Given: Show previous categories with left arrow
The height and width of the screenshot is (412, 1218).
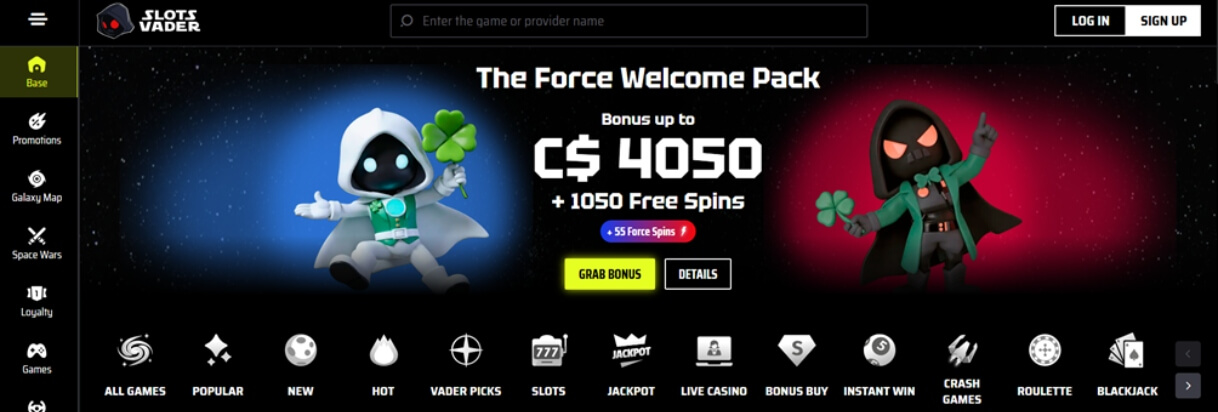Looking at the screenshot, I should (1188, 353).
